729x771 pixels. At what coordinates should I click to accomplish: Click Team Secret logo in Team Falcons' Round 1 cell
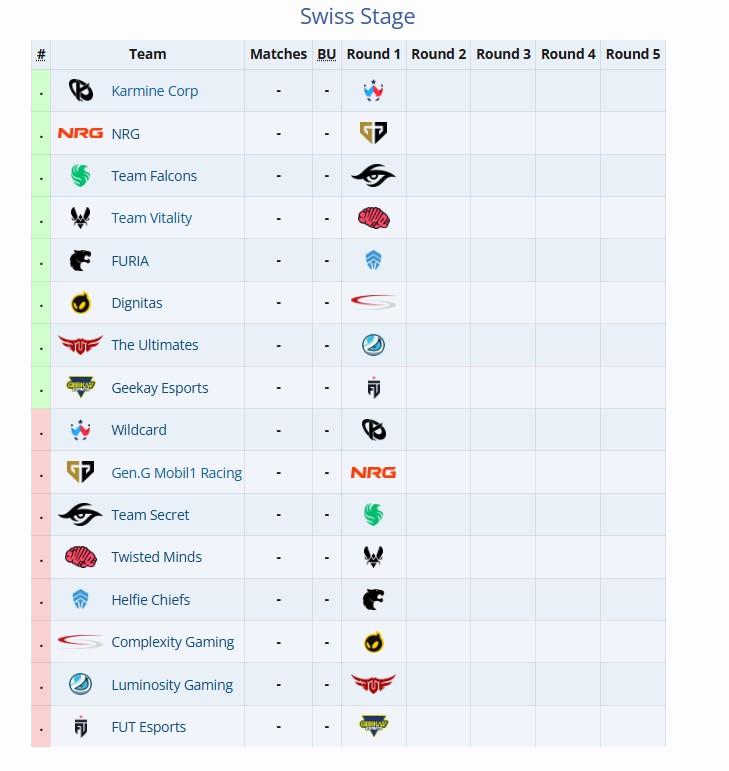pyautogui.click(x=374, y=176)
